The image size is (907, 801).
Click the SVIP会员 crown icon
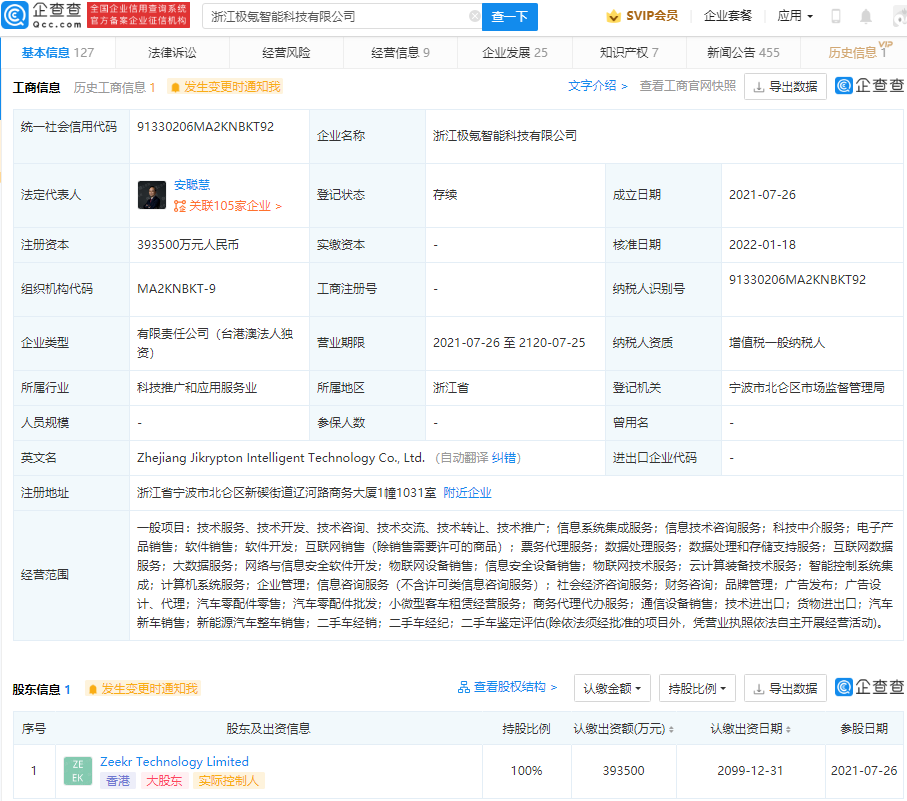tap(613, 16)
